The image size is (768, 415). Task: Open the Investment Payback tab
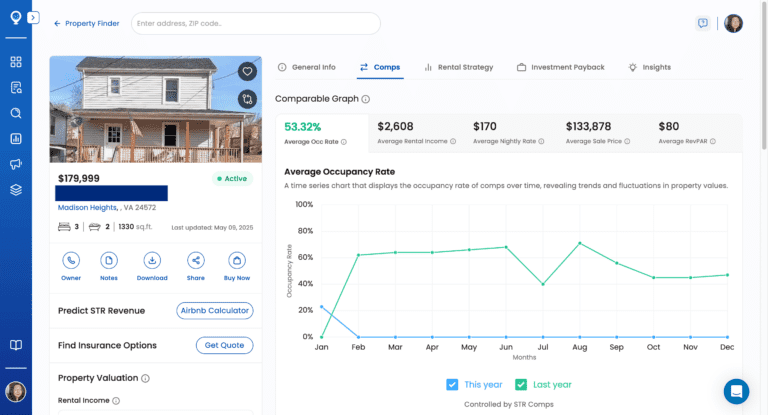point(560,67)
